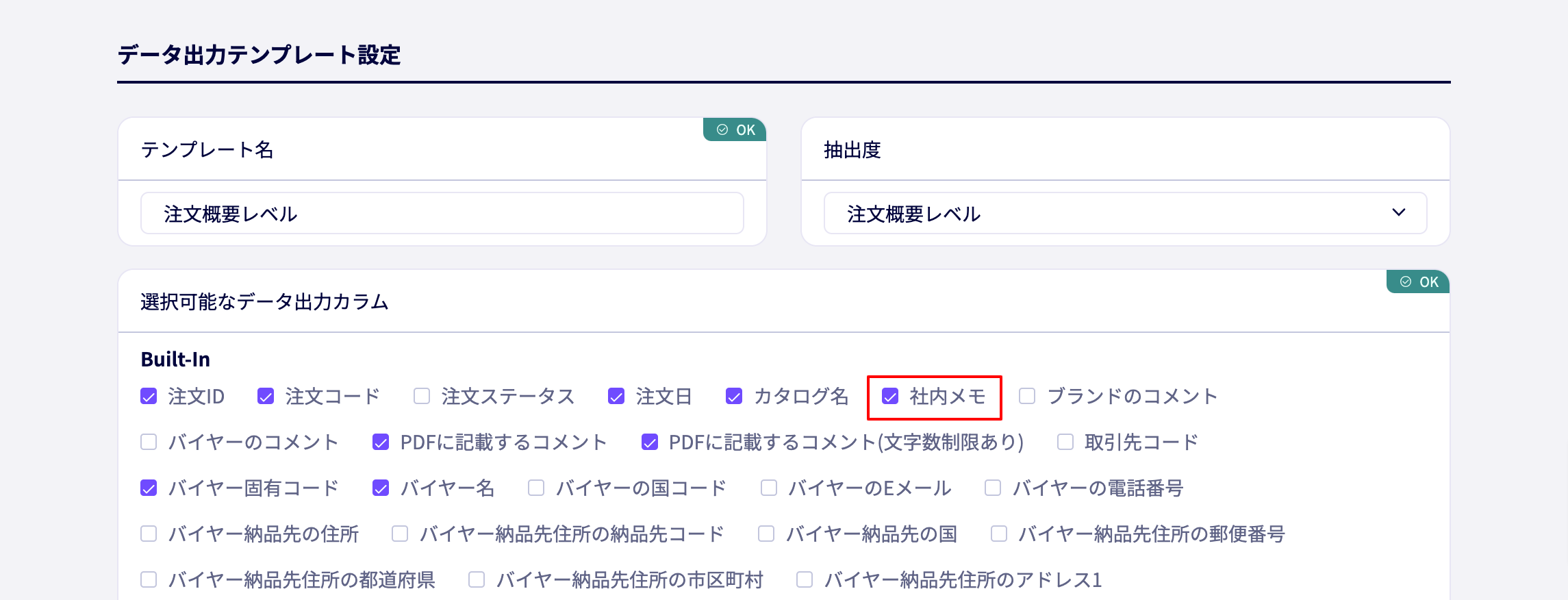Screen dimensions: 1568x600
Task: Uncheck the カタログ名 checkbox
Action: click(x=734, y=397)
